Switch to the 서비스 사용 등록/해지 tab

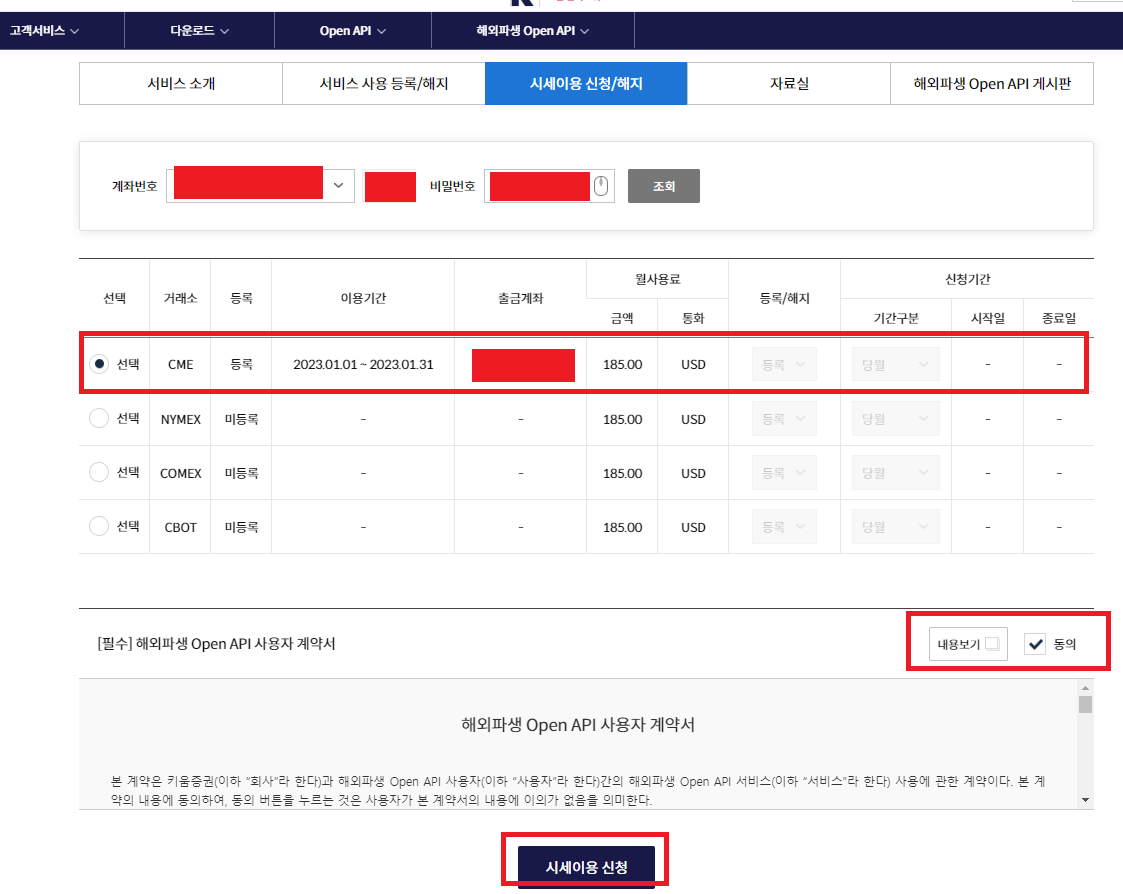pos(383,83)
